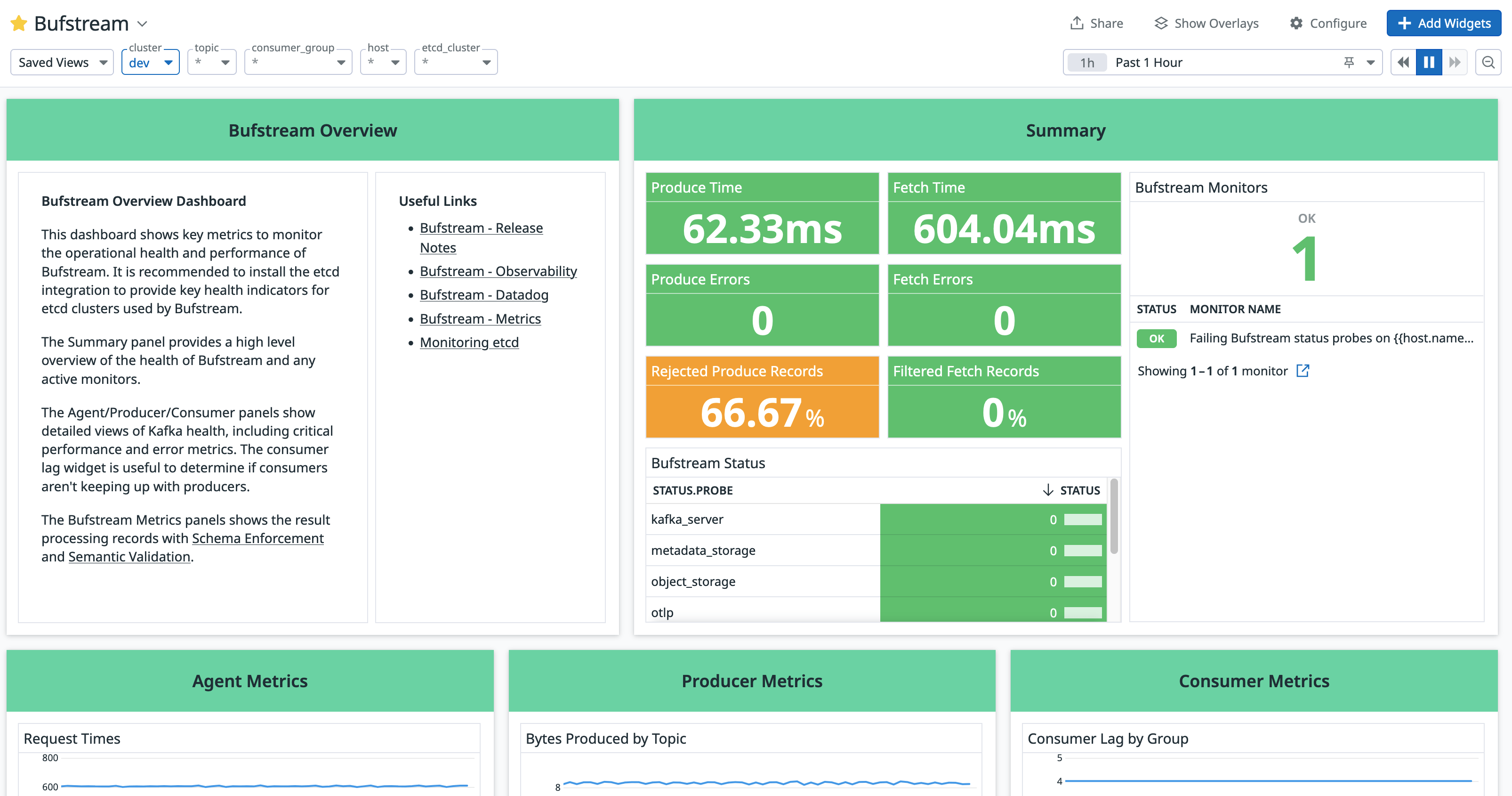The image size is (1512, 796).
Task: Click the Producer Metrics group header
Action: coord(752,680)
